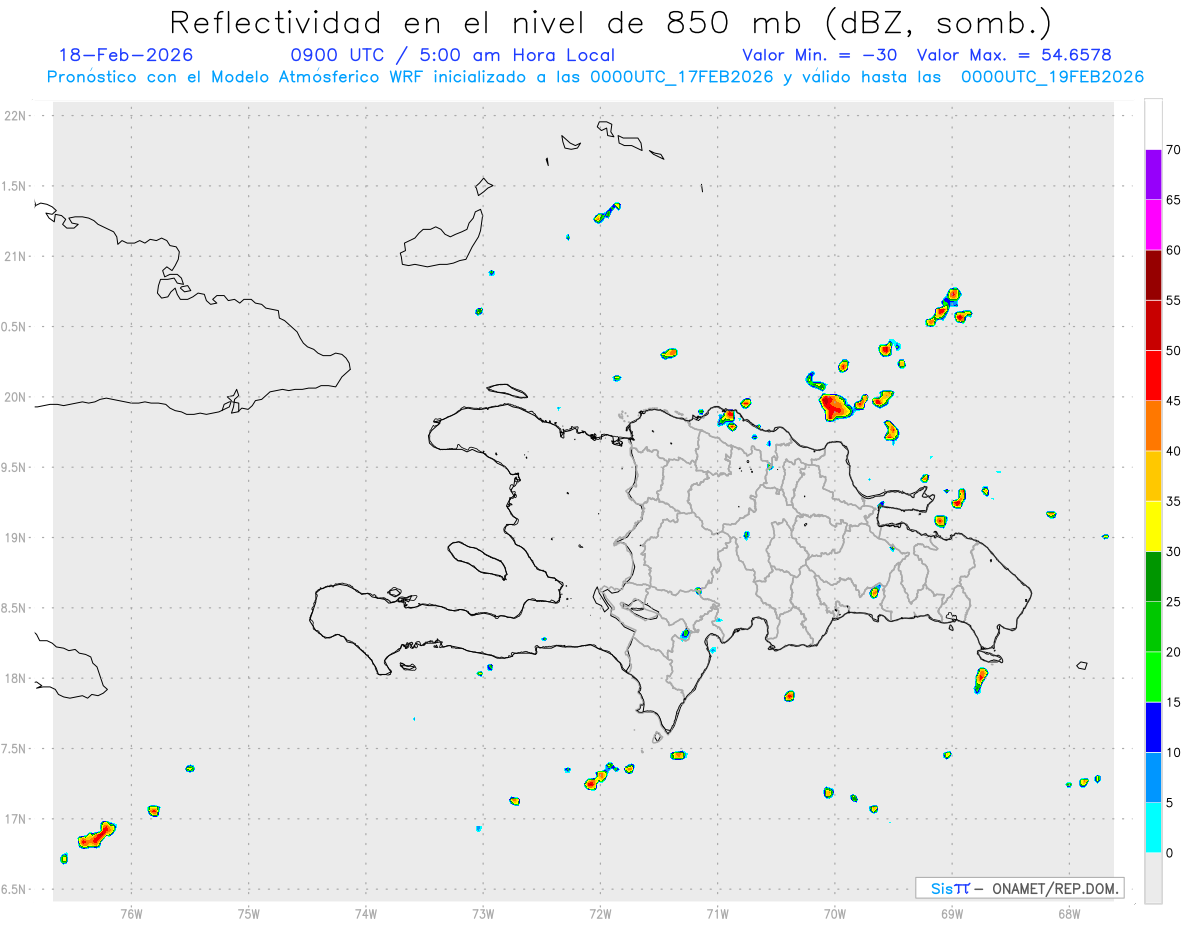Image resolution: width=1200 pixels, height=927 pixels.
Task: Click the '72W' longitude axis label
Action: 600,913
